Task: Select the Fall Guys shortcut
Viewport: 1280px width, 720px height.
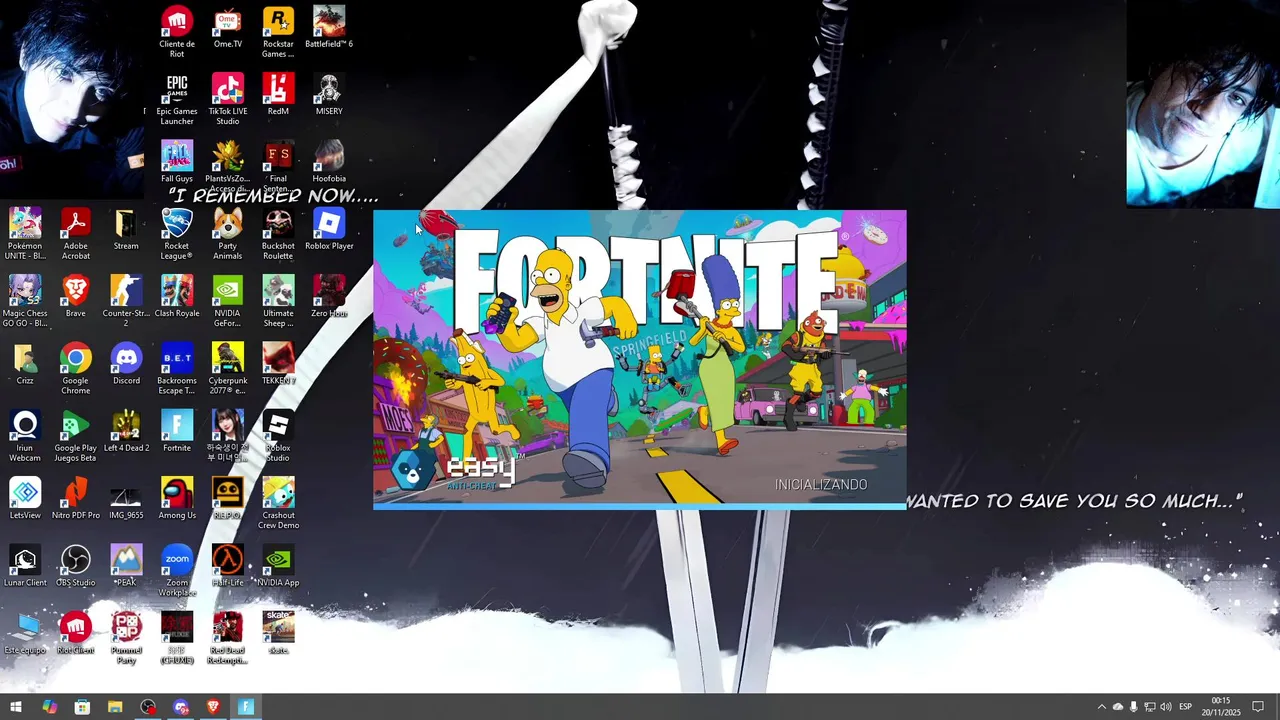Action: pos(177,162)
